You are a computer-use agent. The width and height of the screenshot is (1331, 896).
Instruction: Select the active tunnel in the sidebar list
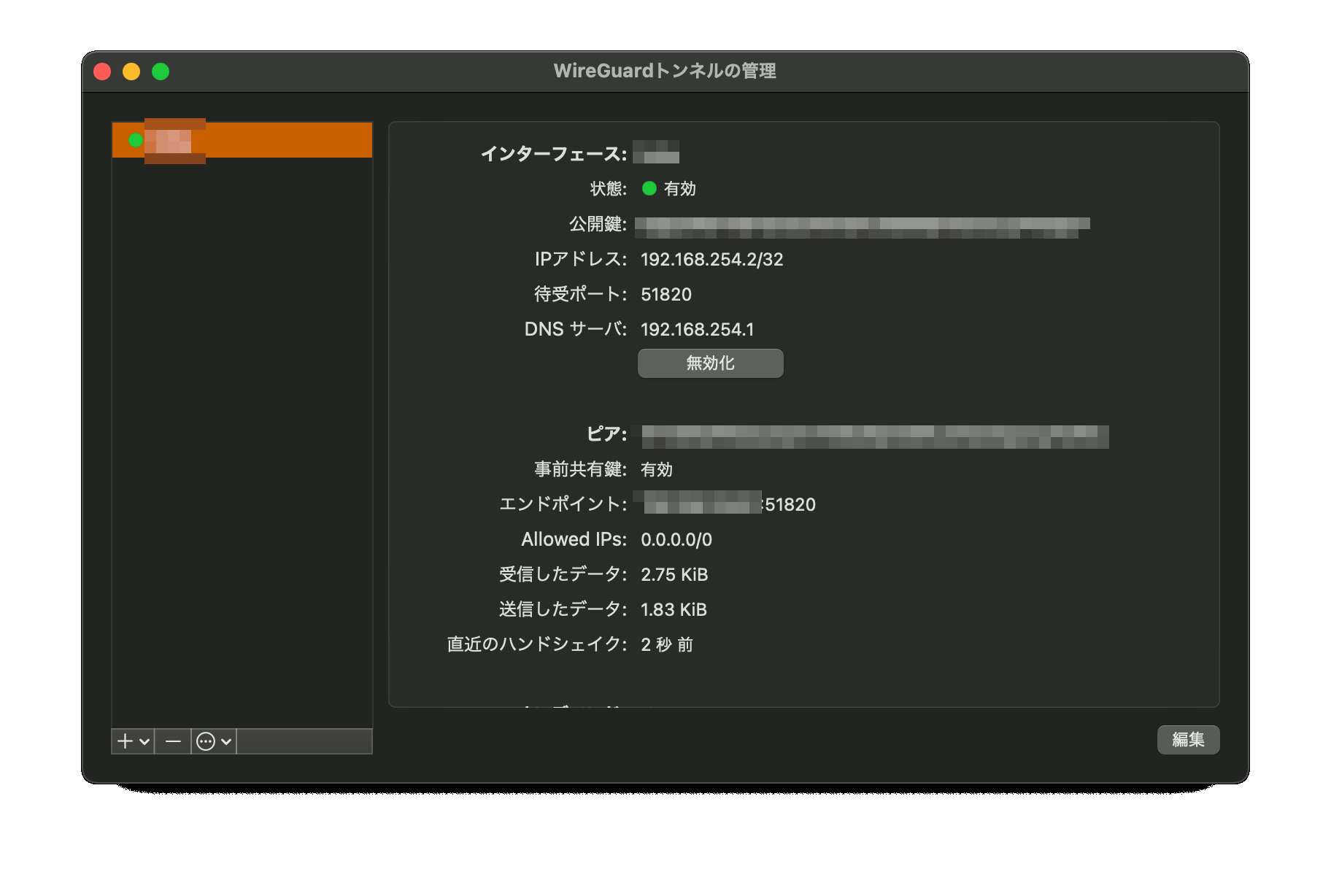[242, 140]
